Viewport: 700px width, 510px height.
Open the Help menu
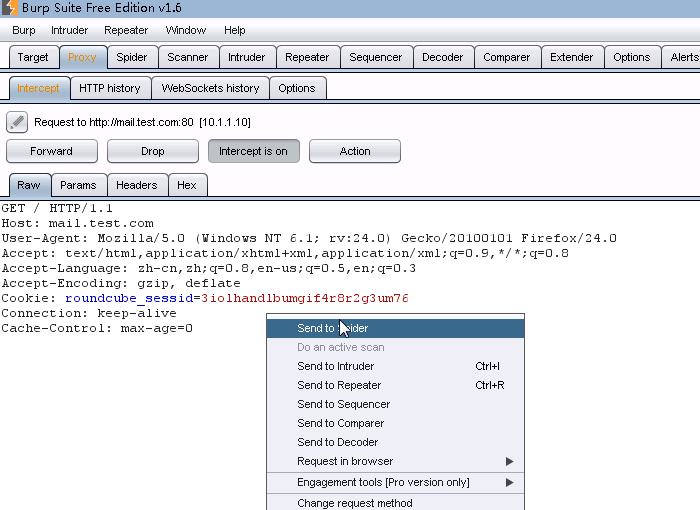235,30
